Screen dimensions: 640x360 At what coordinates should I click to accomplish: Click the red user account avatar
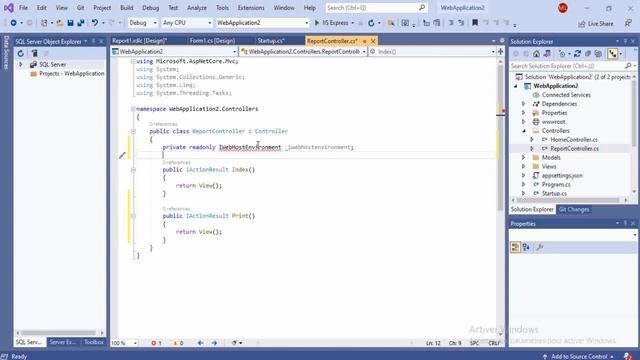tap(563, 8)
